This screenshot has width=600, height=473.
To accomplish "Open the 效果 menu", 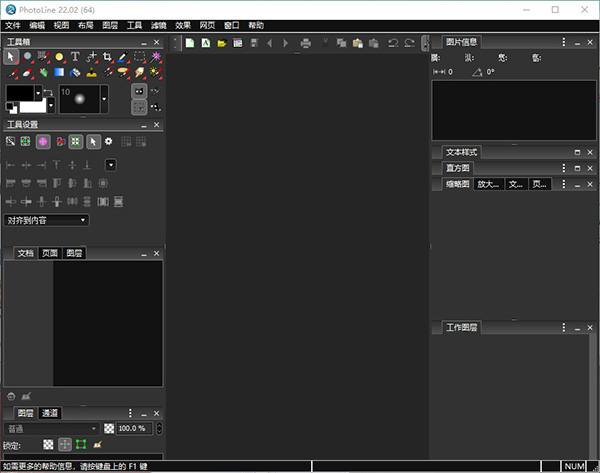I will click(x=183, y=26).
